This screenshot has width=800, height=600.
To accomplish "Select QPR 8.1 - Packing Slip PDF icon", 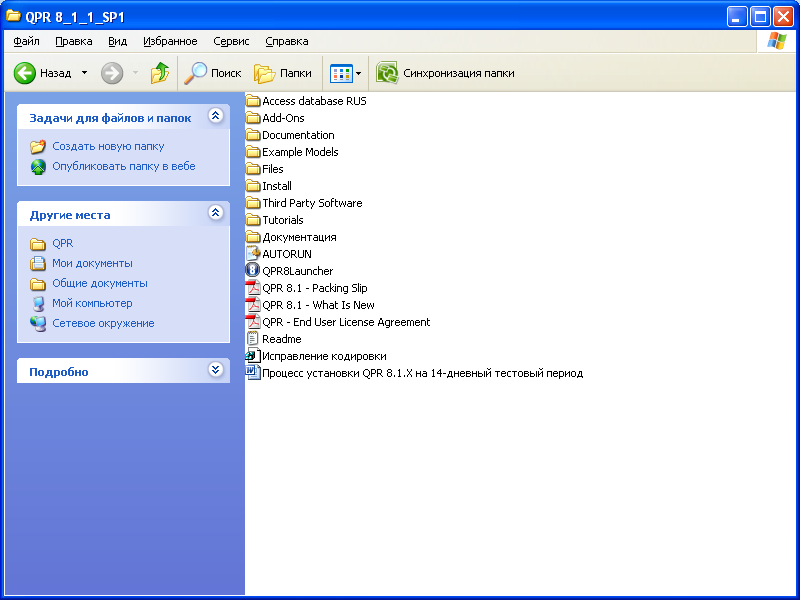I will [x=253, y=288].
